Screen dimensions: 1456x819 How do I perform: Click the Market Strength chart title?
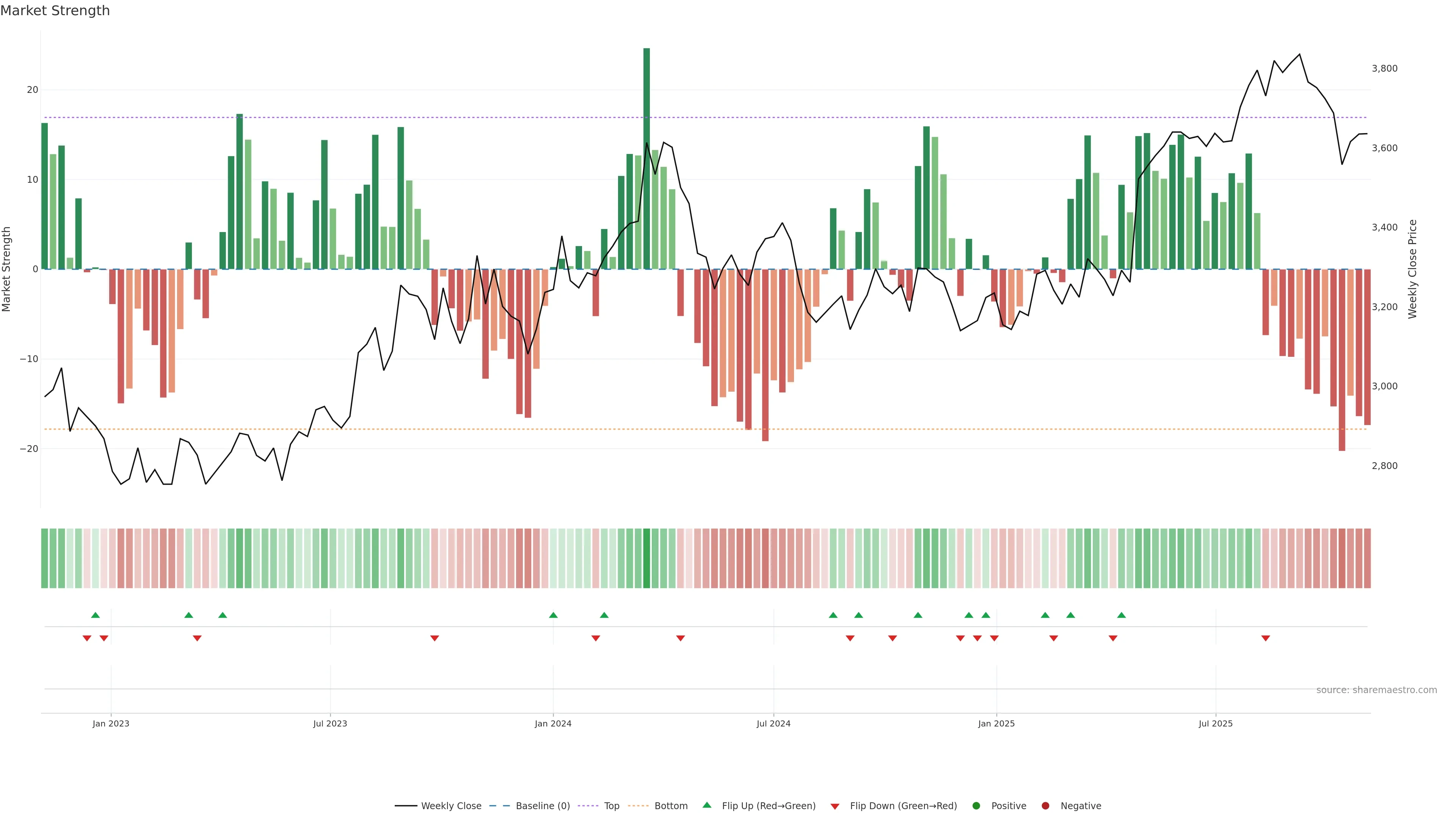point(55,11)
